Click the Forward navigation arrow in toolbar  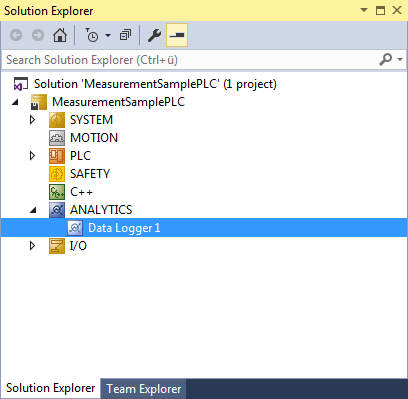[38, 35]
